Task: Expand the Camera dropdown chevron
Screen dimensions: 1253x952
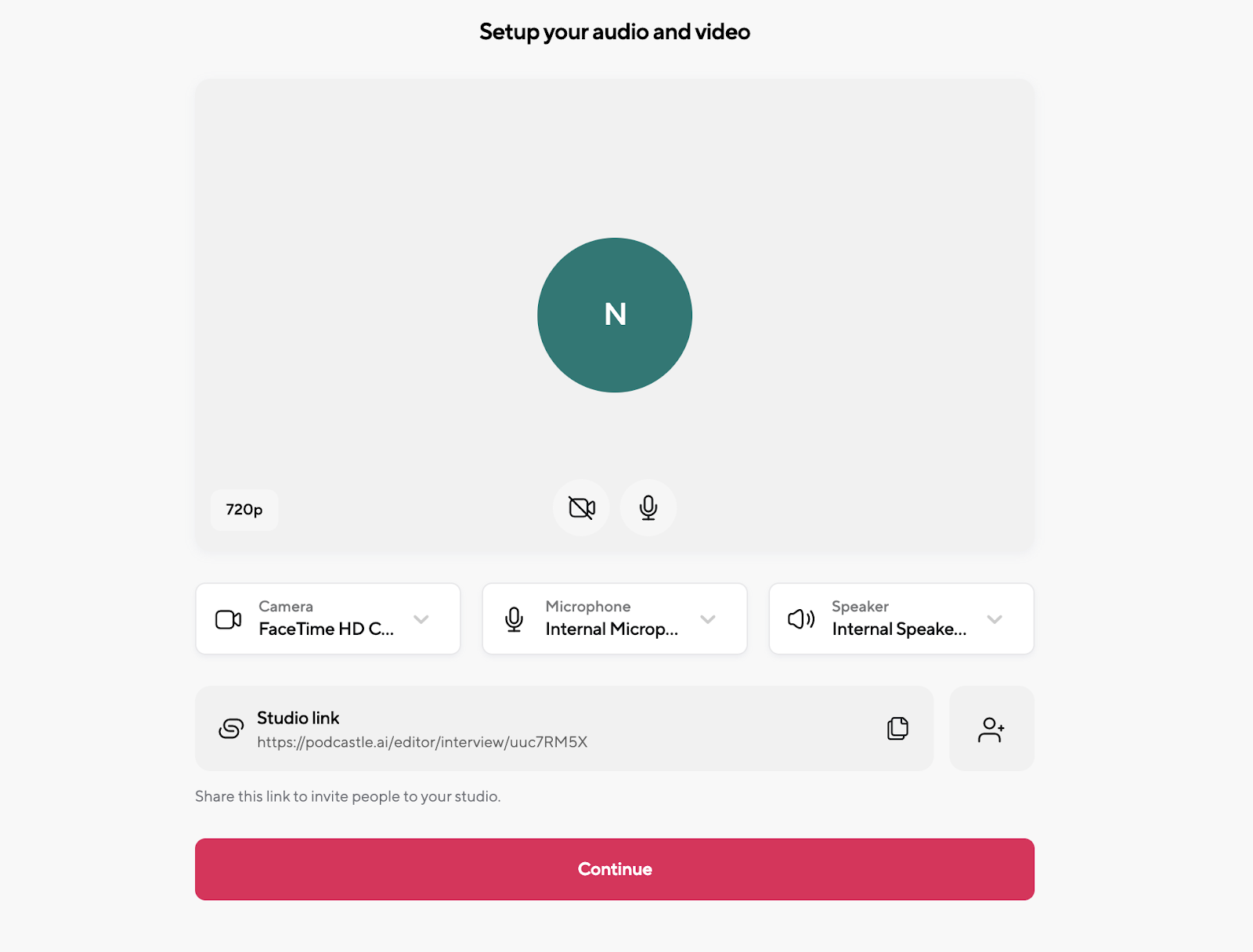Action: tap(421, 619)
